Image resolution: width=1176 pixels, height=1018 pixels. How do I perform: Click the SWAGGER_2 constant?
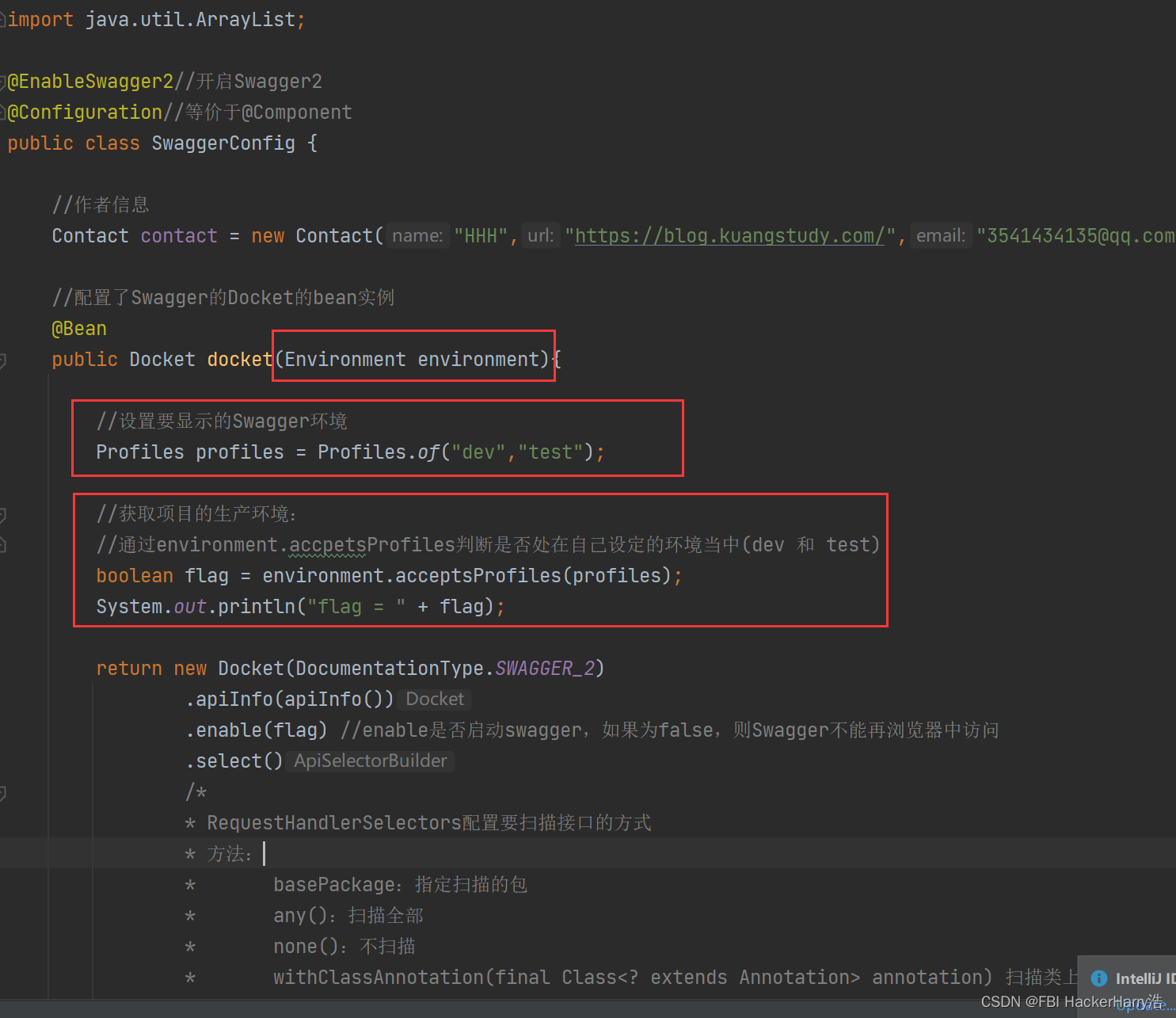(545, 669)
